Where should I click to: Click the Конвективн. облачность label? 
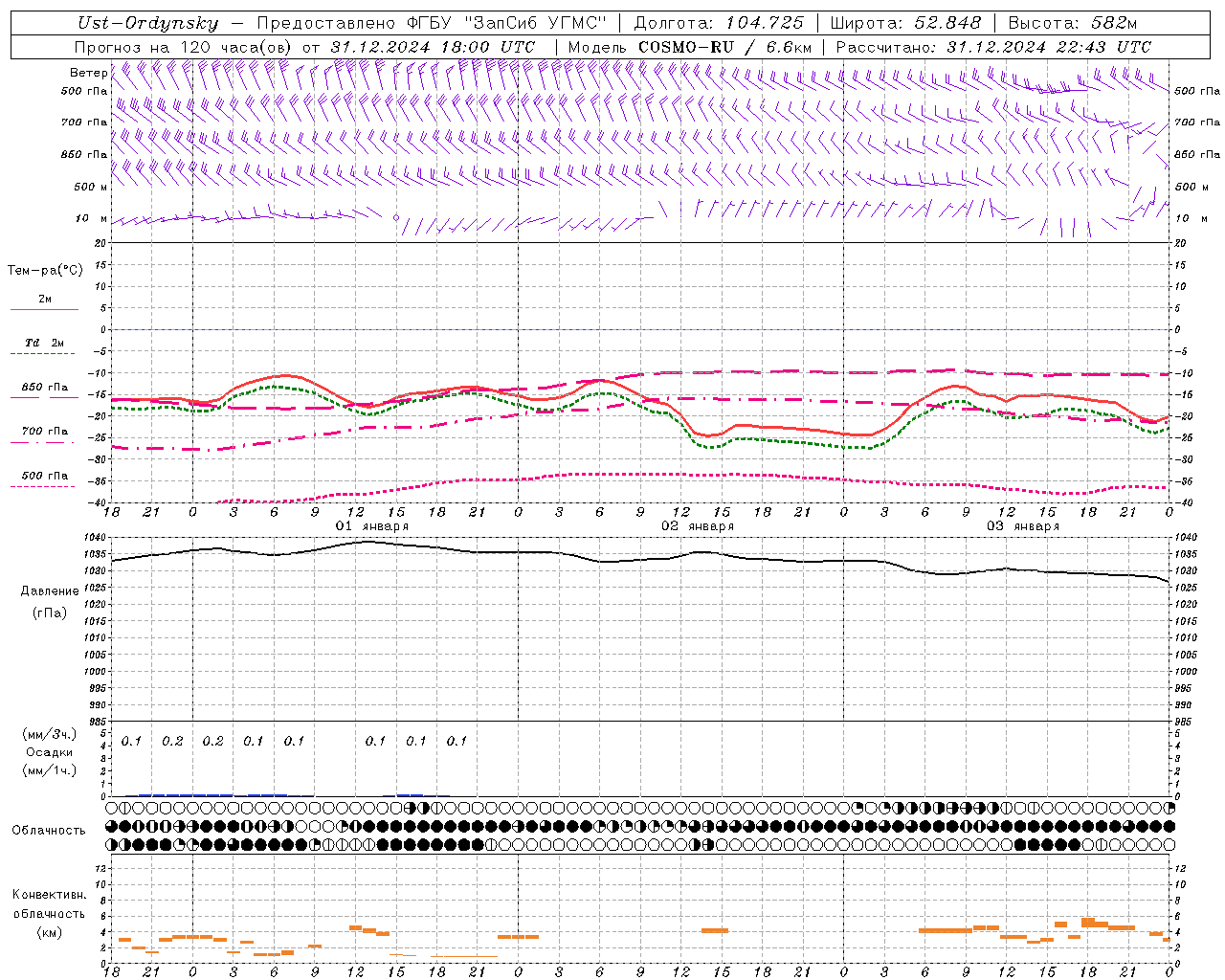click(x=49, y=904)
